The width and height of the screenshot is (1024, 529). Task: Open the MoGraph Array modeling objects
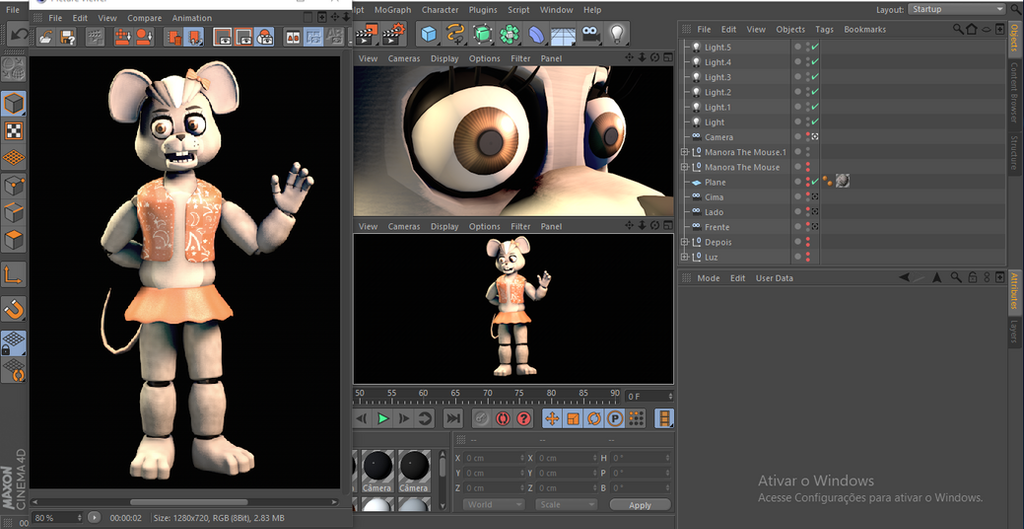click(x=509, y=34)
